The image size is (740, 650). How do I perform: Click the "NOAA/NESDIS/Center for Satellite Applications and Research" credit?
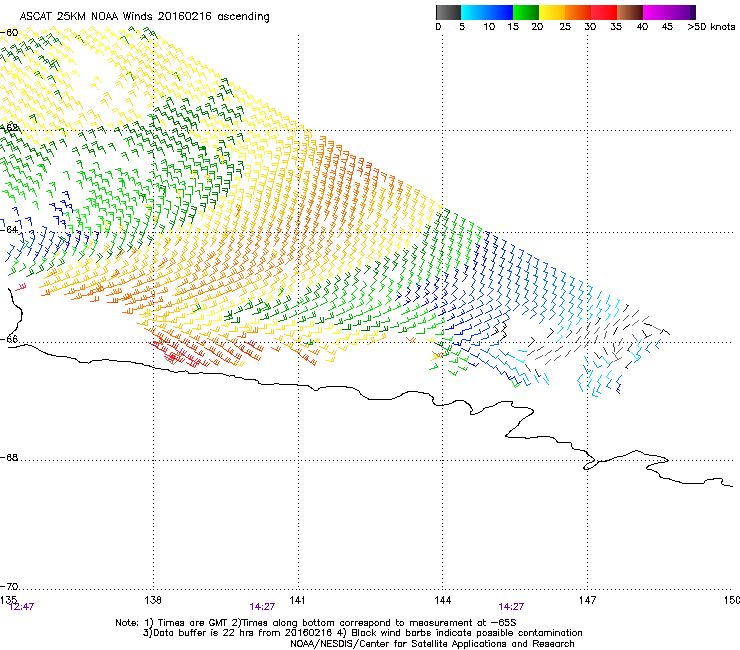tap(432, 644)
